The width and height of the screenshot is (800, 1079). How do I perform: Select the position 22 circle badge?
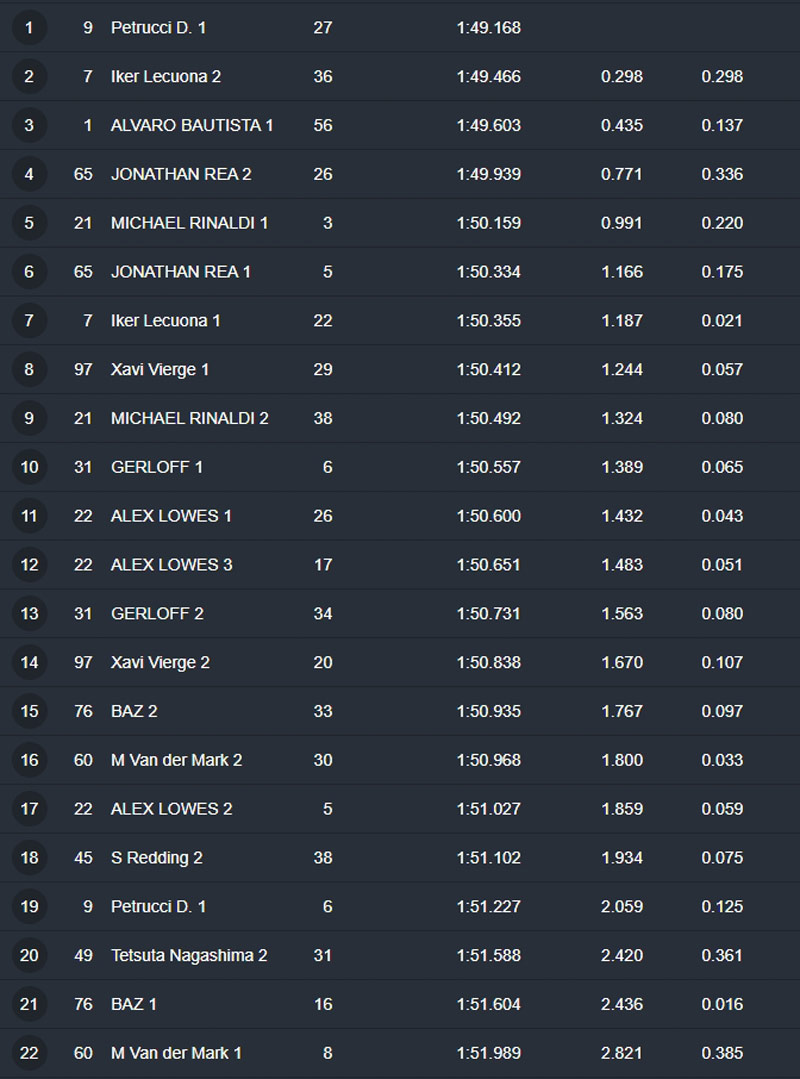(x=29, y=1053)
